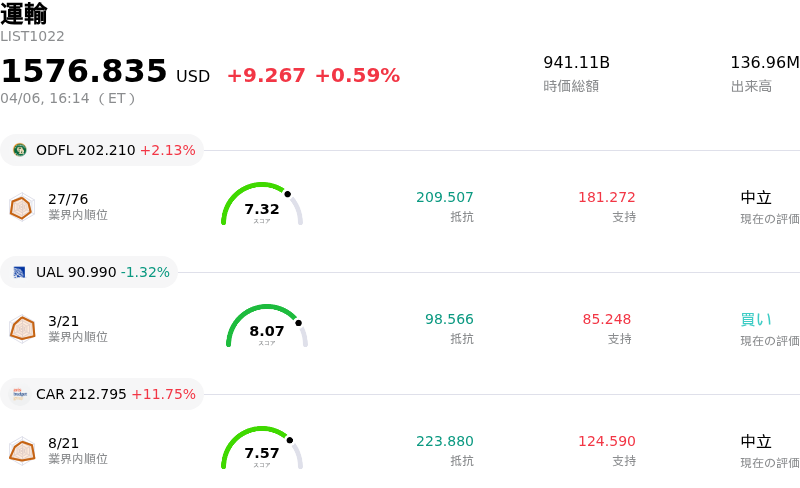The width and height of the screenshot is (800, 488).
Task: Click the ODFL 7.32 score gauge
Action: (x=262, y=206)
